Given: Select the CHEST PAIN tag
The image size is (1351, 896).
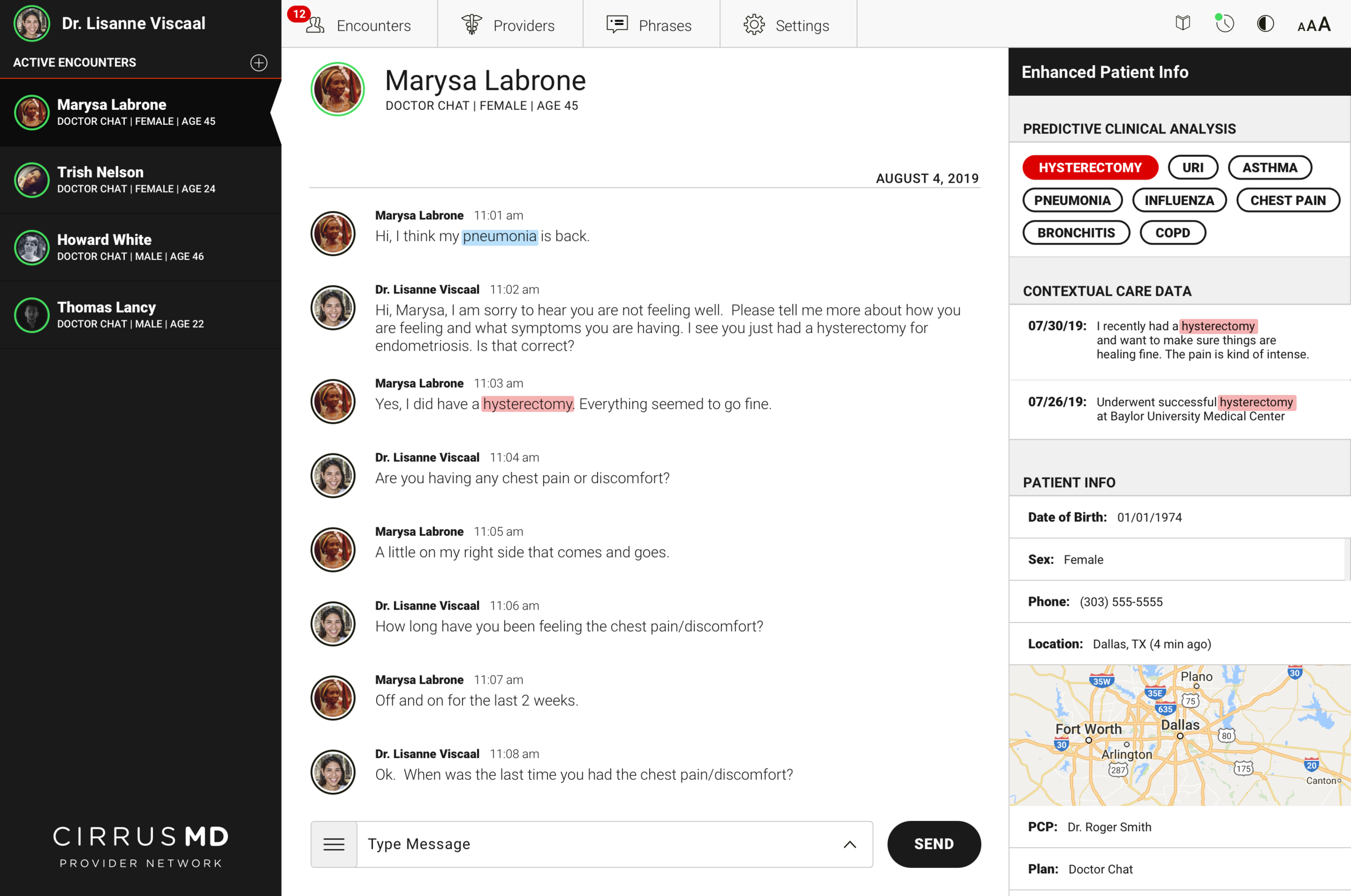Looking at the screenshot, I should 1288,200.
